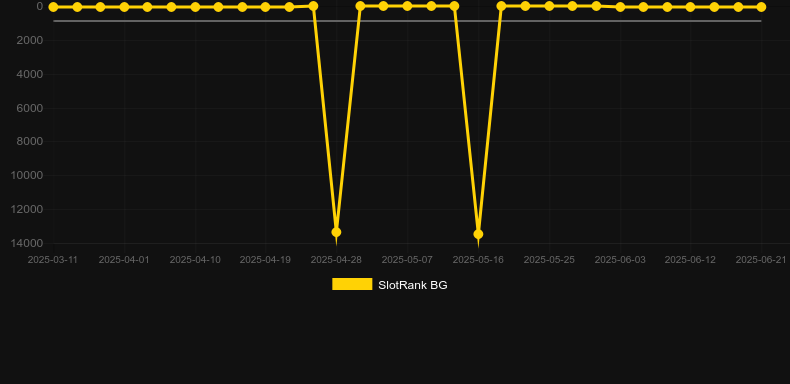Click the data point above 2025-04-01
This screenshot has width=790, height=384.
pyautogui.click(x=124, y=7)
